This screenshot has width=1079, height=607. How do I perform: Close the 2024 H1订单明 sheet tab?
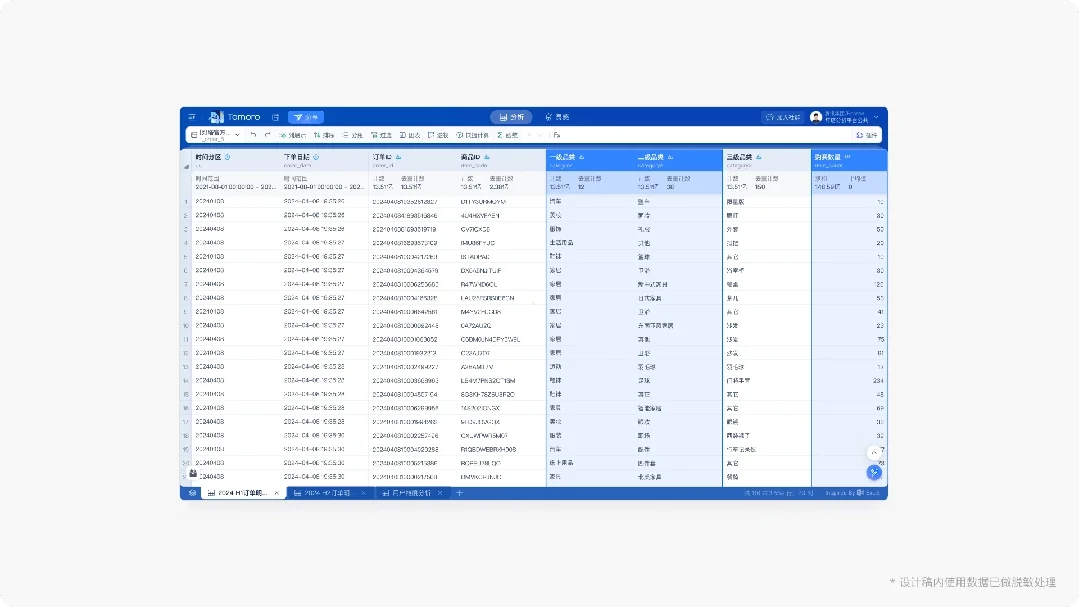[x=277, y=493]
